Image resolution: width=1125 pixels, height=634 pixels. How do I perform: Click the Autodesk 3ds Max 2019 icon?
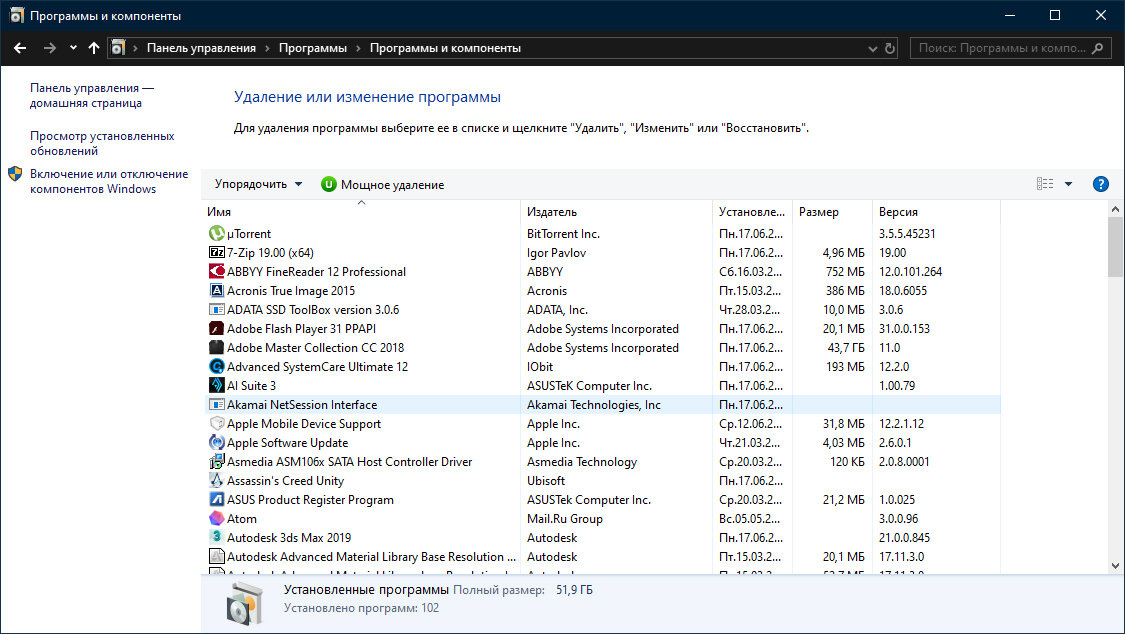tap(217, 537)
